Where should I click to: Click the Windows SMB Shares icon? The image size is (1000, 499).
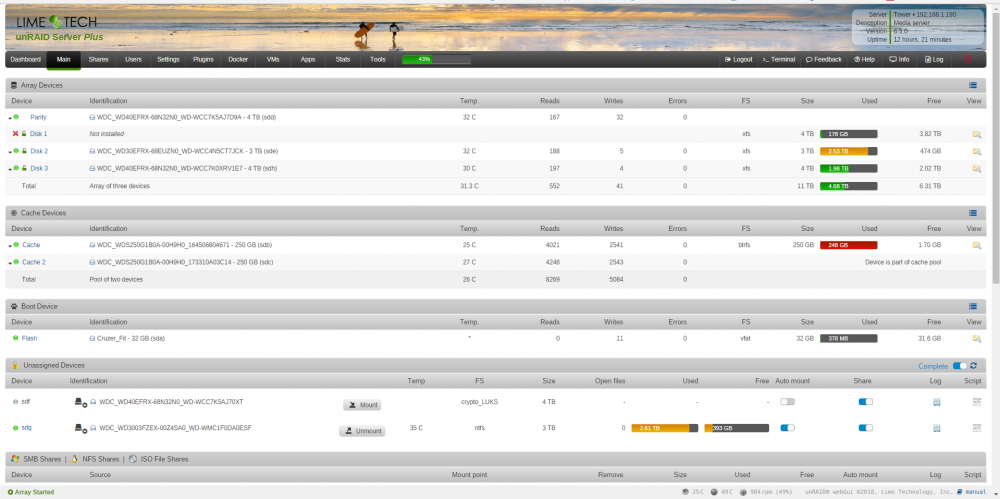click(15, 459)
